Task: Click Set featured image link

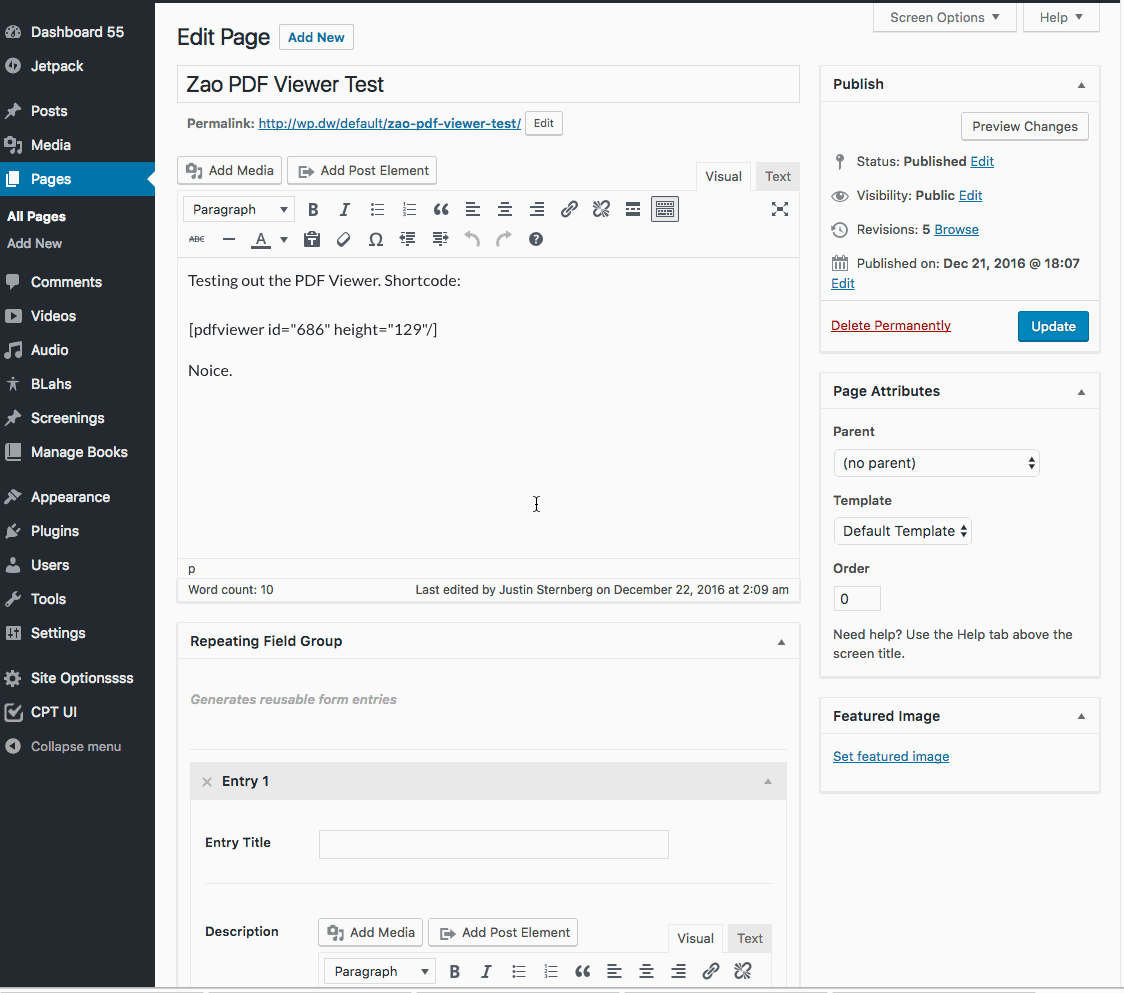Action: 891,756
